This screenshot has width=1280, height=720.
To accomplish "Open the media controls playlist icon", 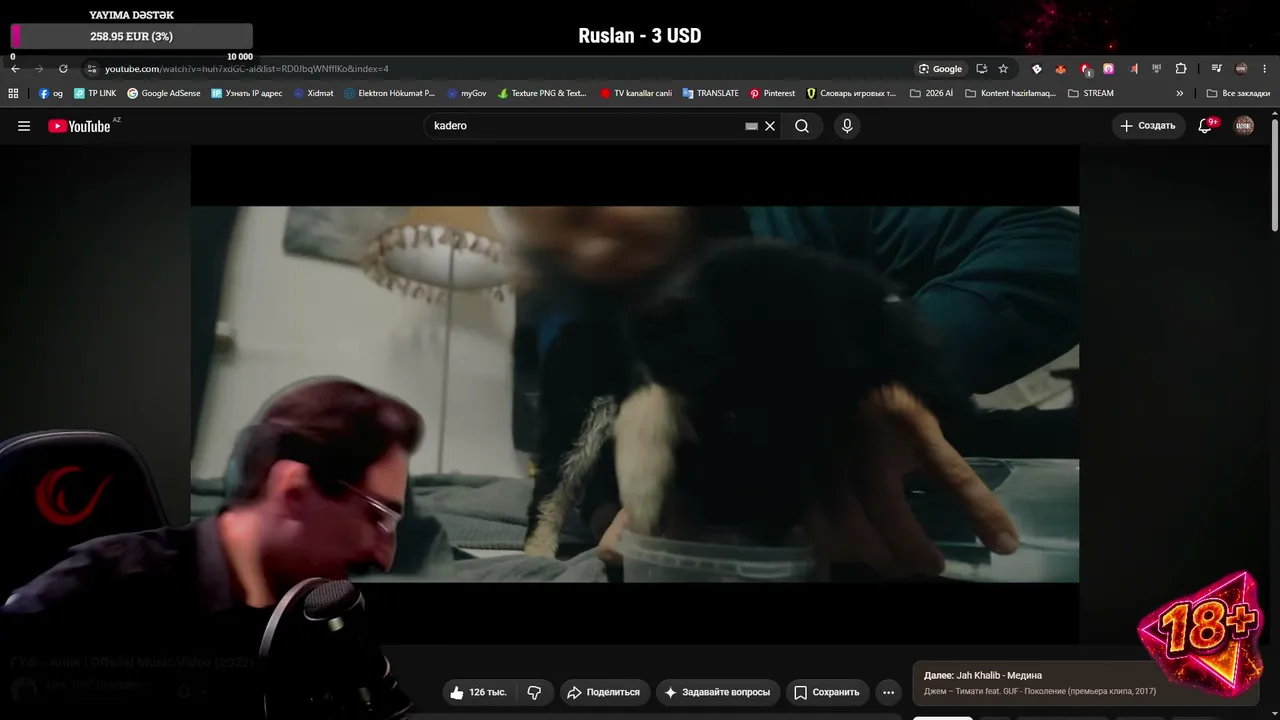I will (x=1216, y=69).
